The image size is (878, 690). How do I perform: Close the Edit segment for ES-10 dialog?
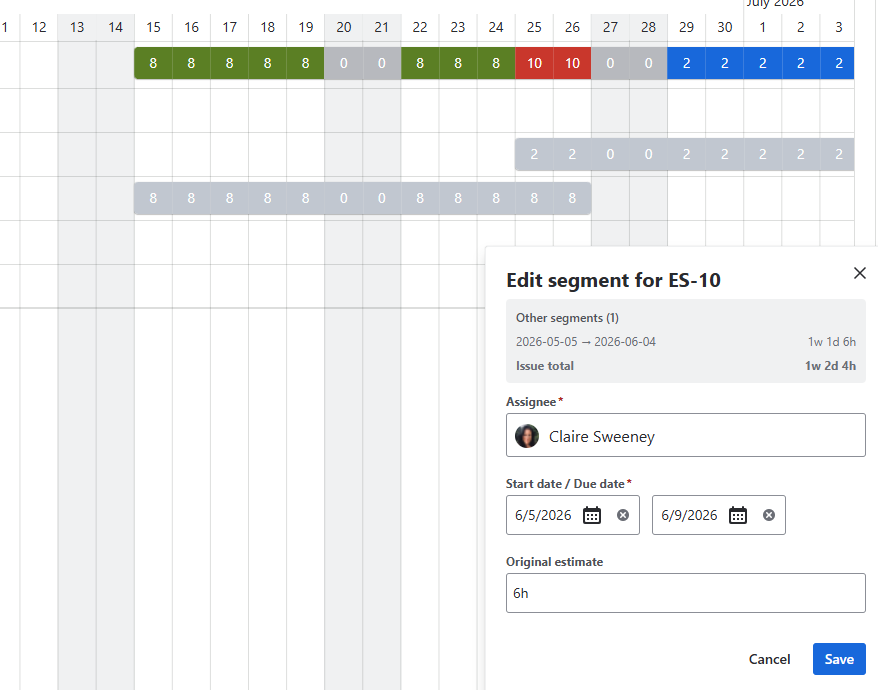click(860, 273)
